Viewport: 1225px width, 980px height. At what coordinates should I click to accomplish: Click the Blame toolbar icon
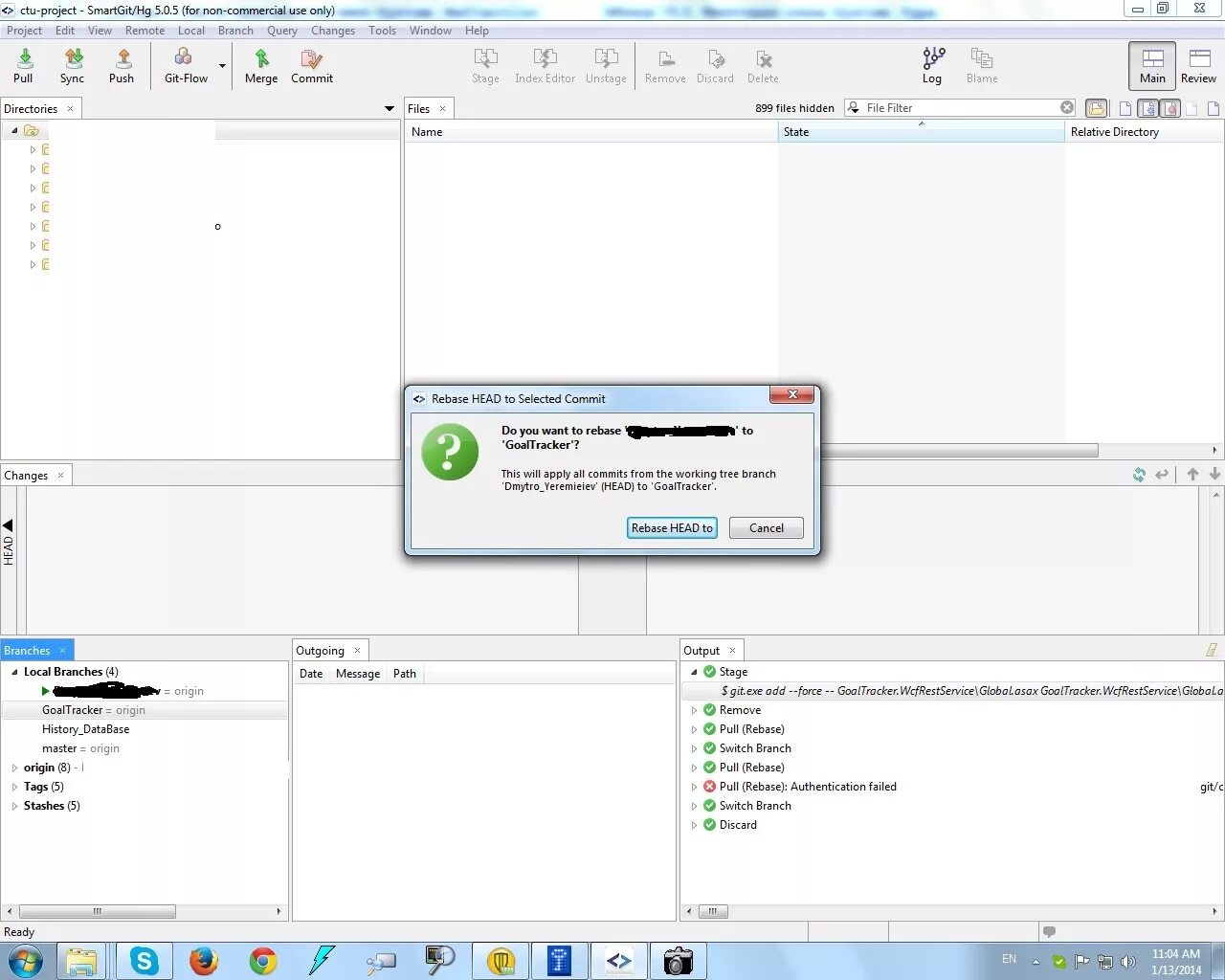pos(982,66)
